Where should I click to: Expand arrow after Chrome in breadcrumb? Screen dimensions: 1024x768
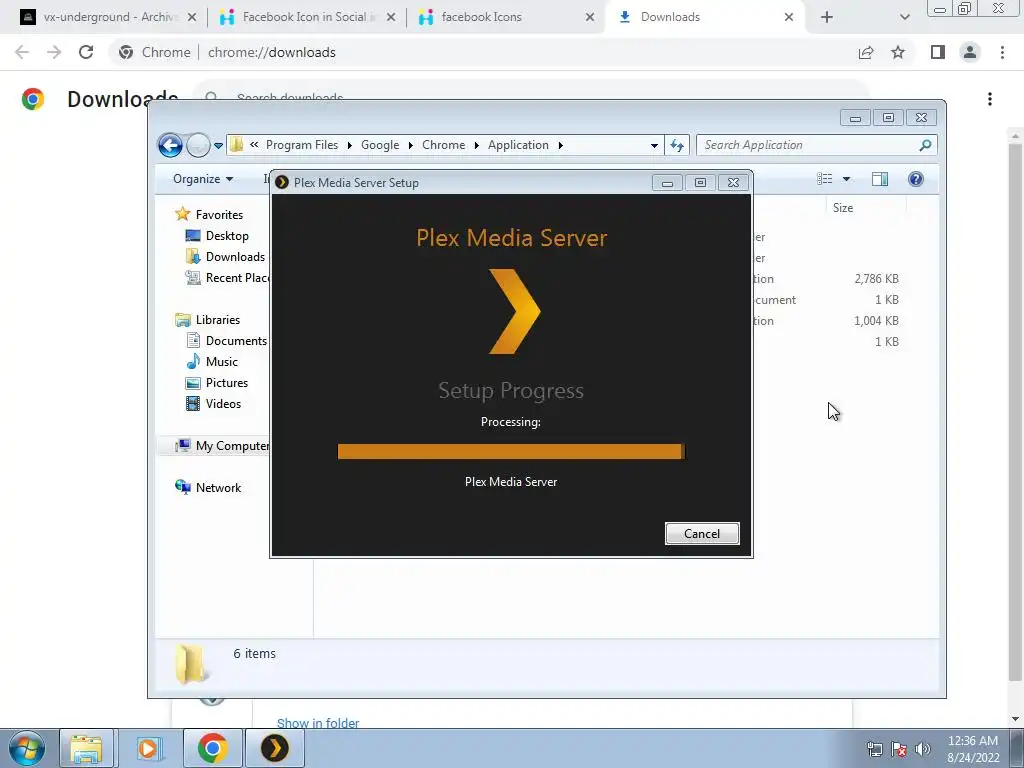click(x=476, y=145)
